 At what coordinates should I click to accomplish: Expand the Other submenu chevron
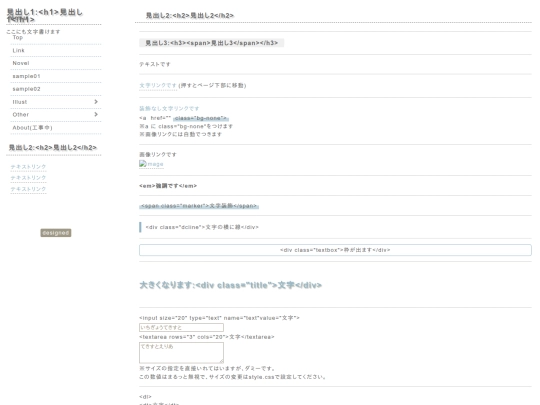coord(96,114)
